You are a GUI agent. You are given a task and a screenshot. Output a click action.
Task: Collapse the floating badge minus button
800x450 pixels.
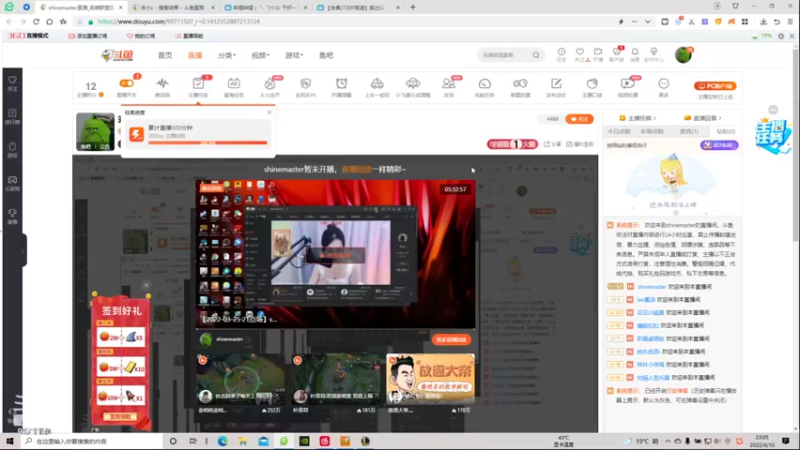coord(773,110)
